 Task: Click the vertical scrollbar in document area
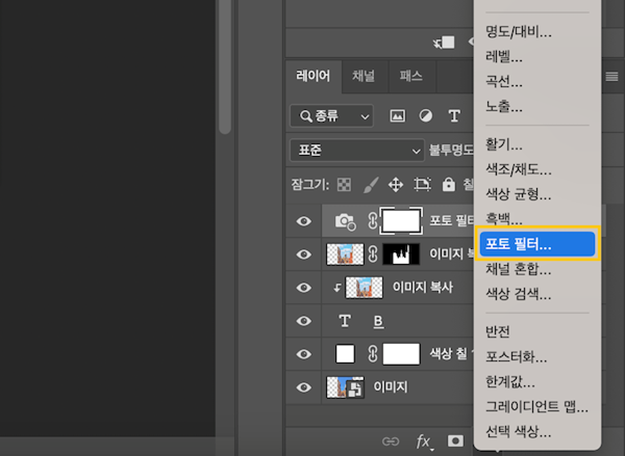tap(225, 67)
